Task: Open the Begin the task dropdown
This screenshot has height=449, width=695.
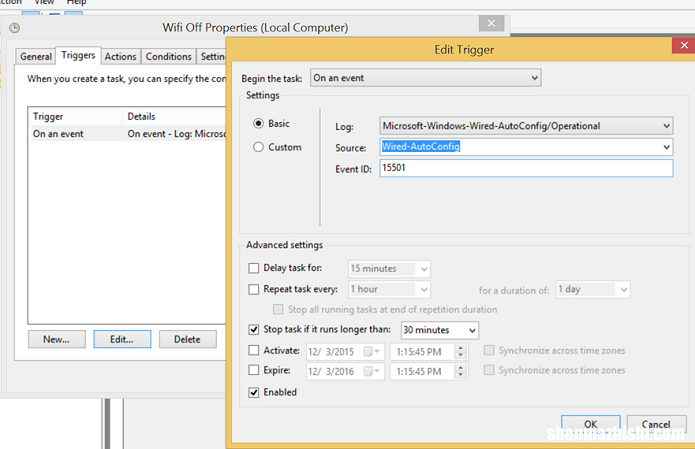Action: click(x=426, y=78)
